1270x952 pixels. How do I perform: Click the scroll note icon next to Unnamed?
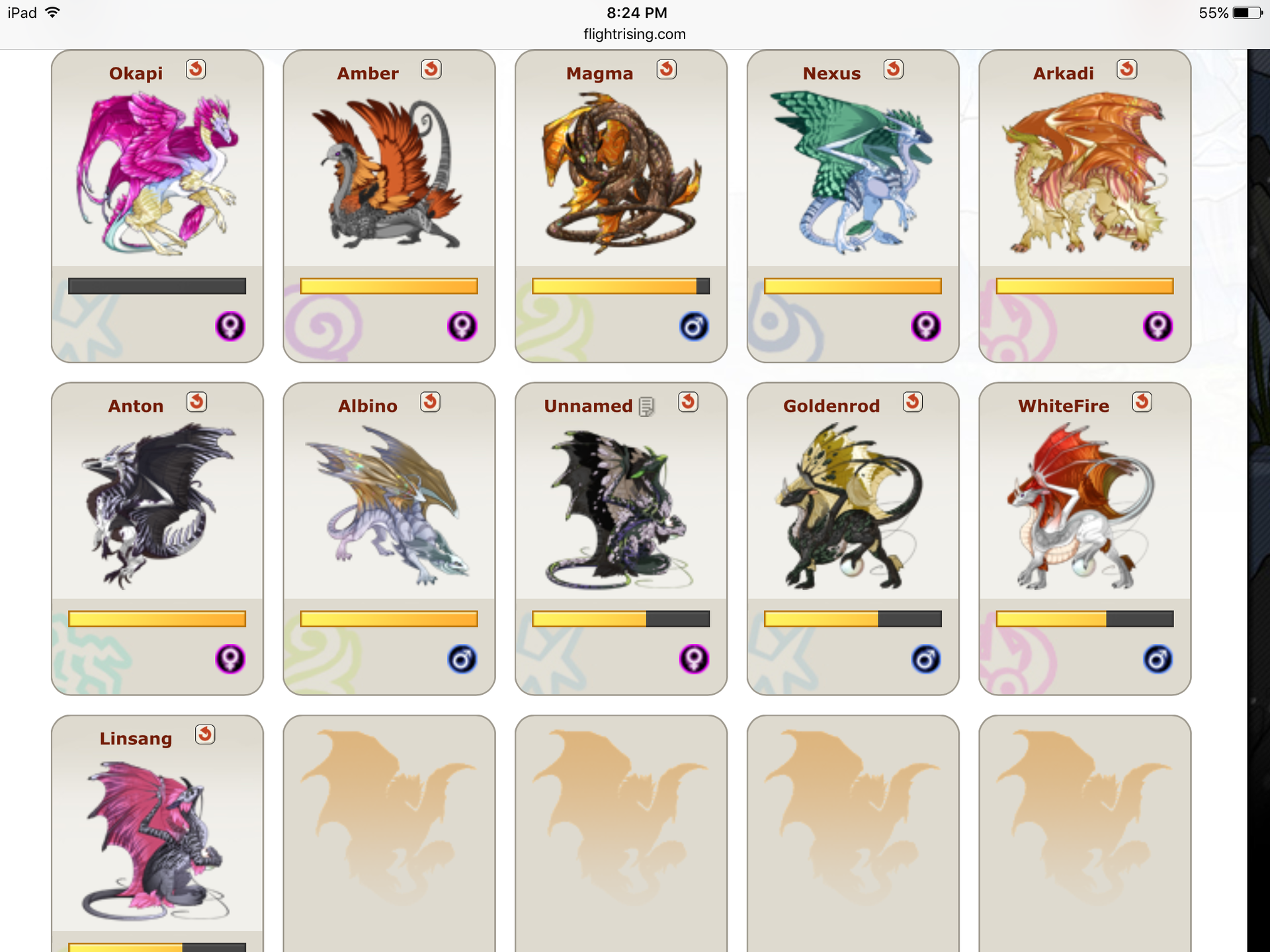(x=647, y=407)
